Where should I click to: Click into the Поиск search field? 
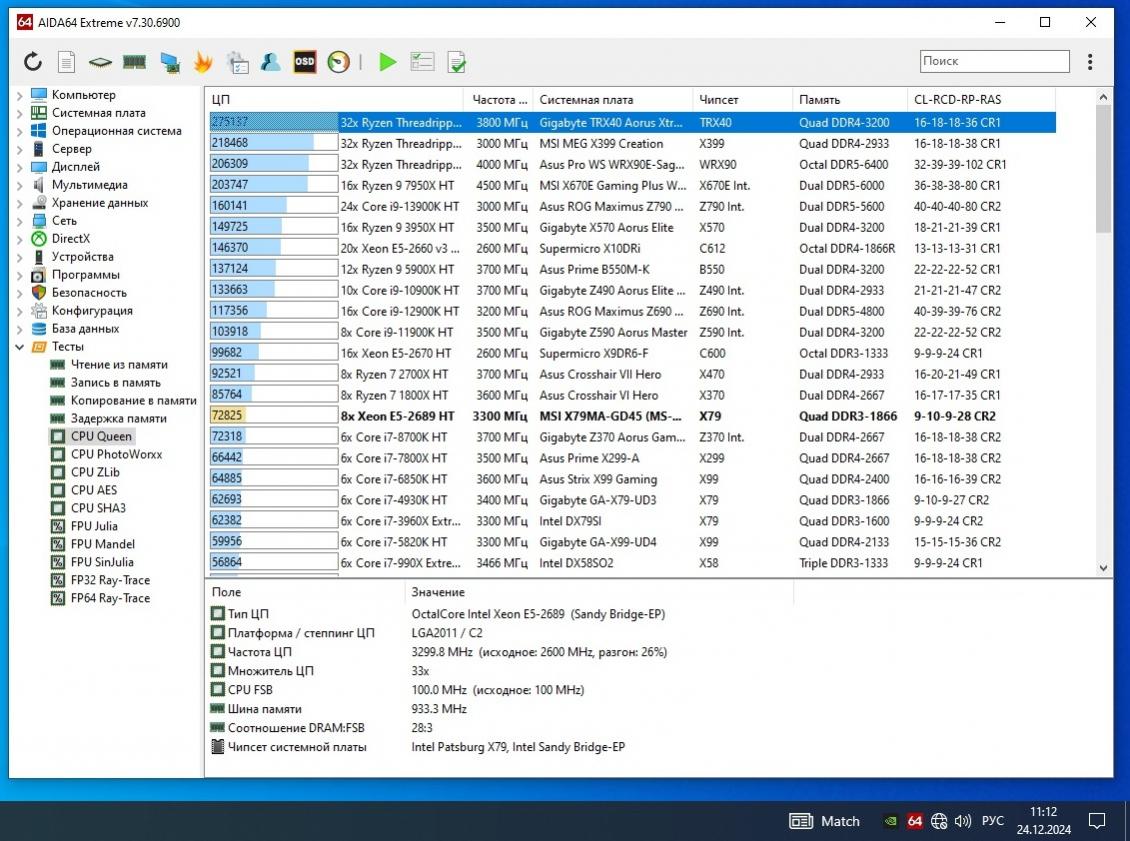pyautogui.click(x=994, y=61)
